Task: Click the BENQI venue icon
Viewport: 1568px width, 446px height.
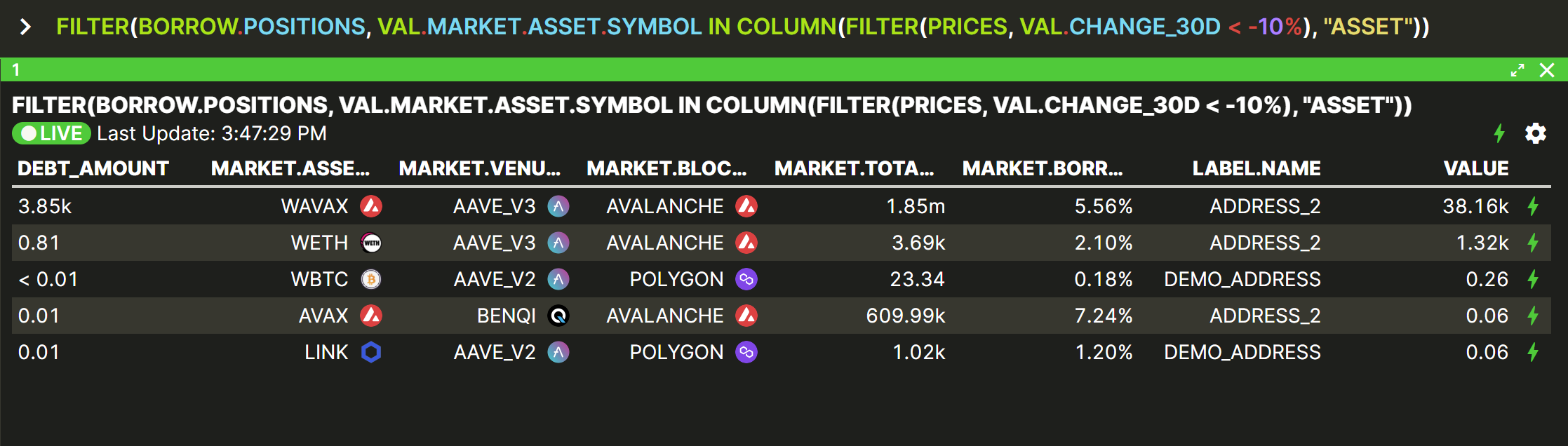Action: tap(558, 316)
